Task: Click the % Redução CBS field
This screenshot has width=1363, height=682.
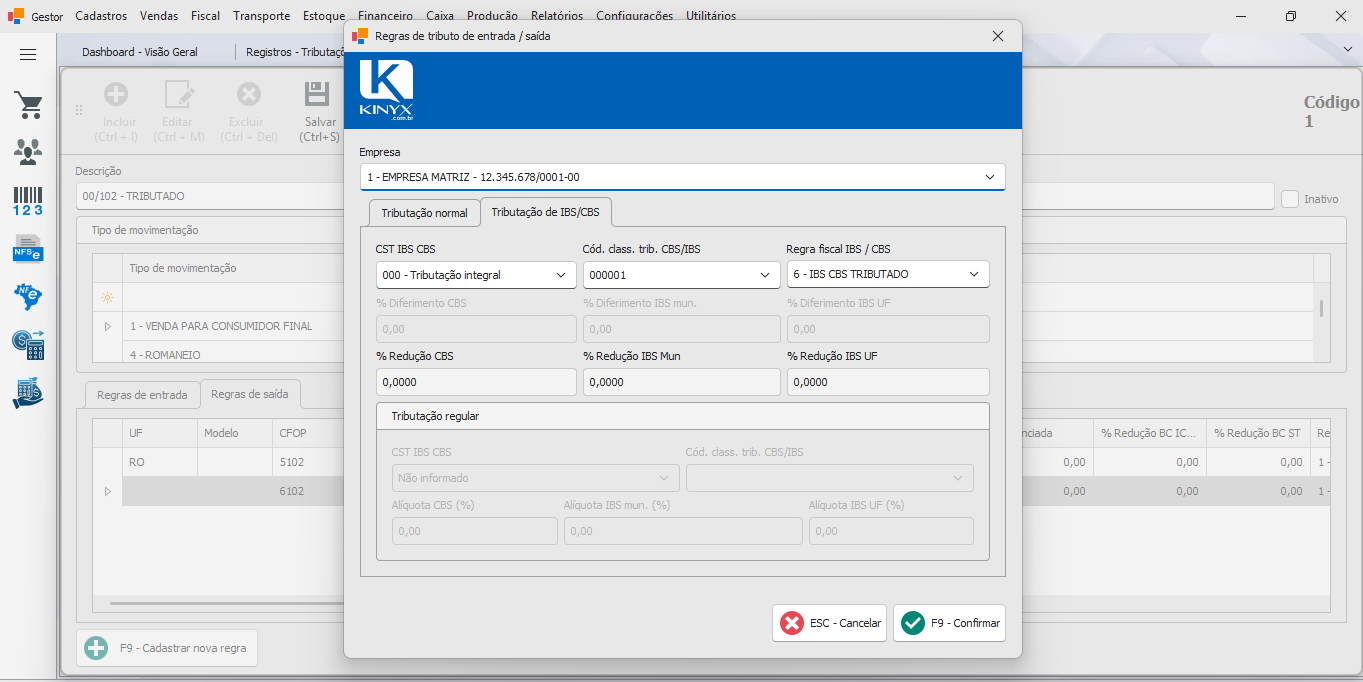Action: (x=476, y=382)
